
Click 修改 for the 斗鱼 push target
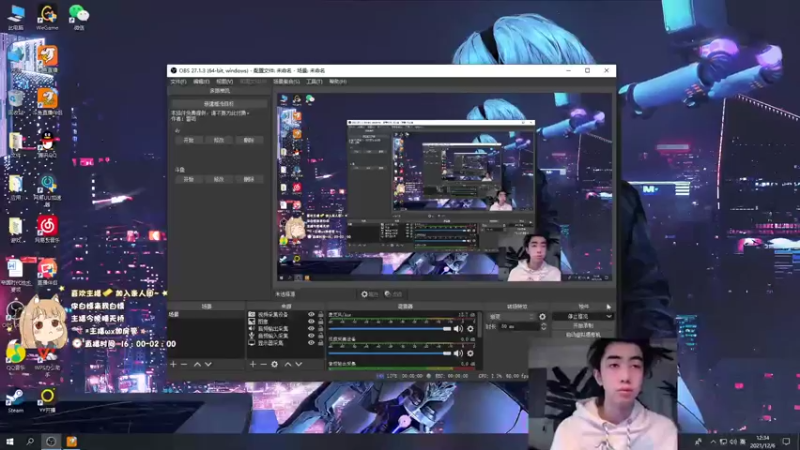[219, 180]
